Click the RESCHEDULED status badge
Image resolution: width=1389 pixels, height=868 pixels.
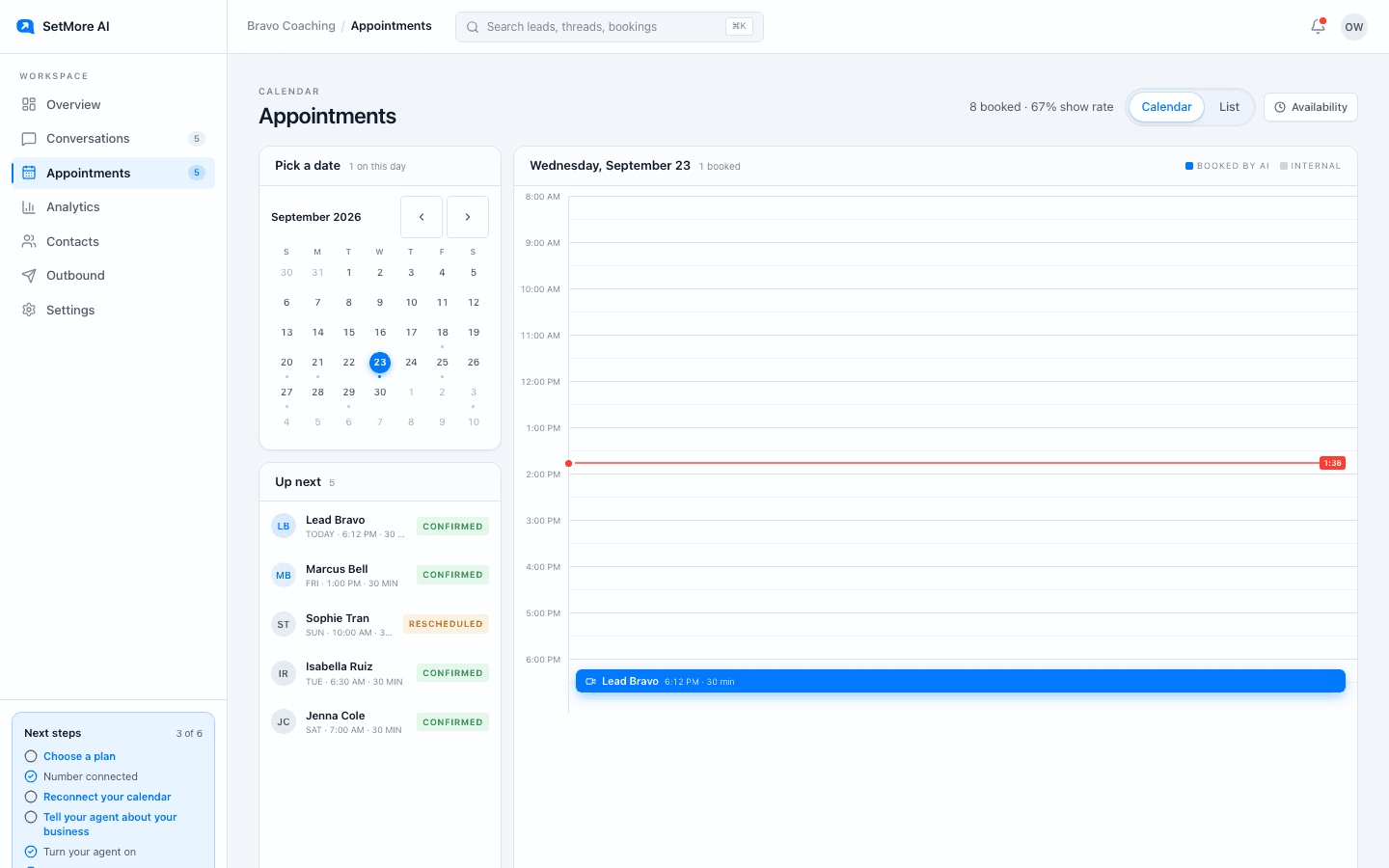click(446, 624)
